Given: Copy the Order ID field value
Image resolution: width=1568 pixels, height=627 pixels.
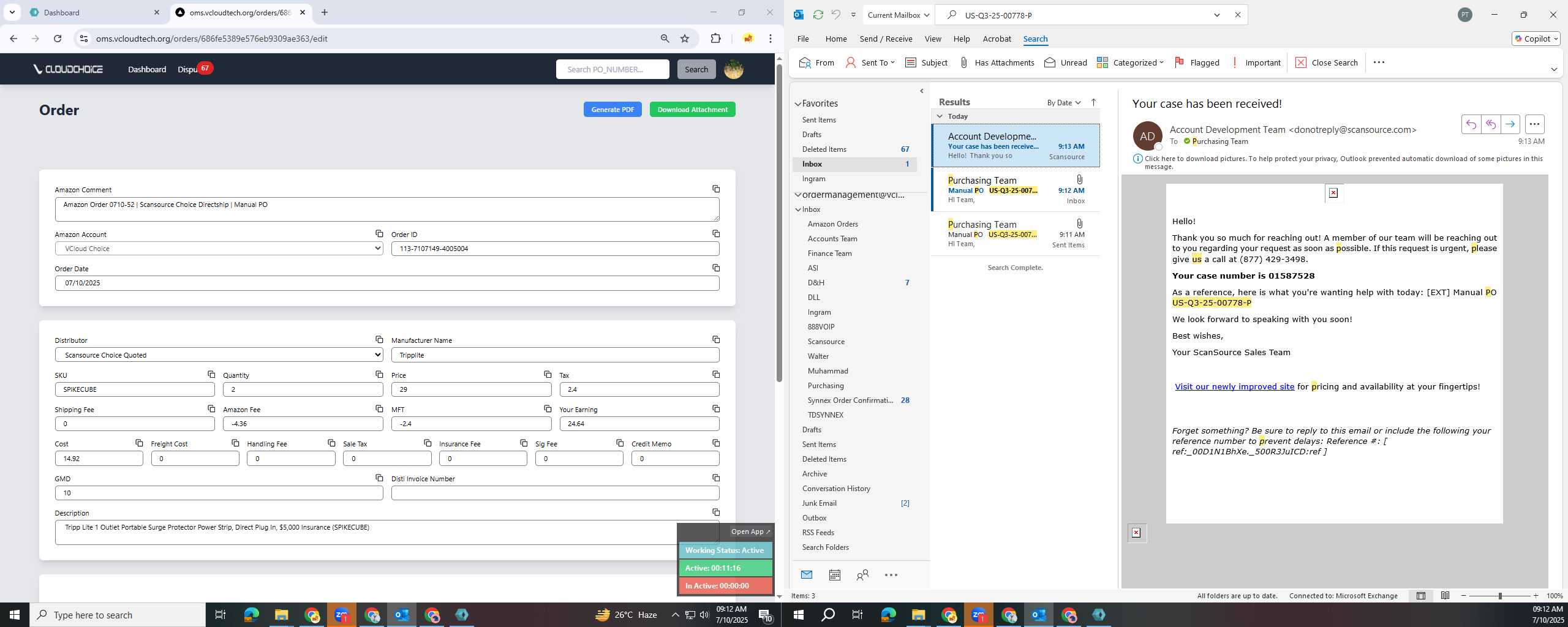Looking at the screenshot, I should pos(716,234).
